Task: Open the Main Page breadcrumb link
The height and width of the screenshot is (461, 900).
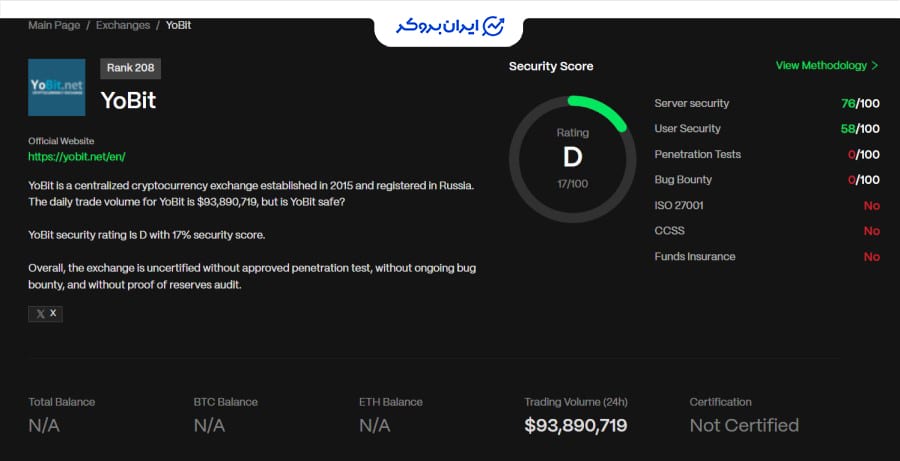Action: [54, 25]
